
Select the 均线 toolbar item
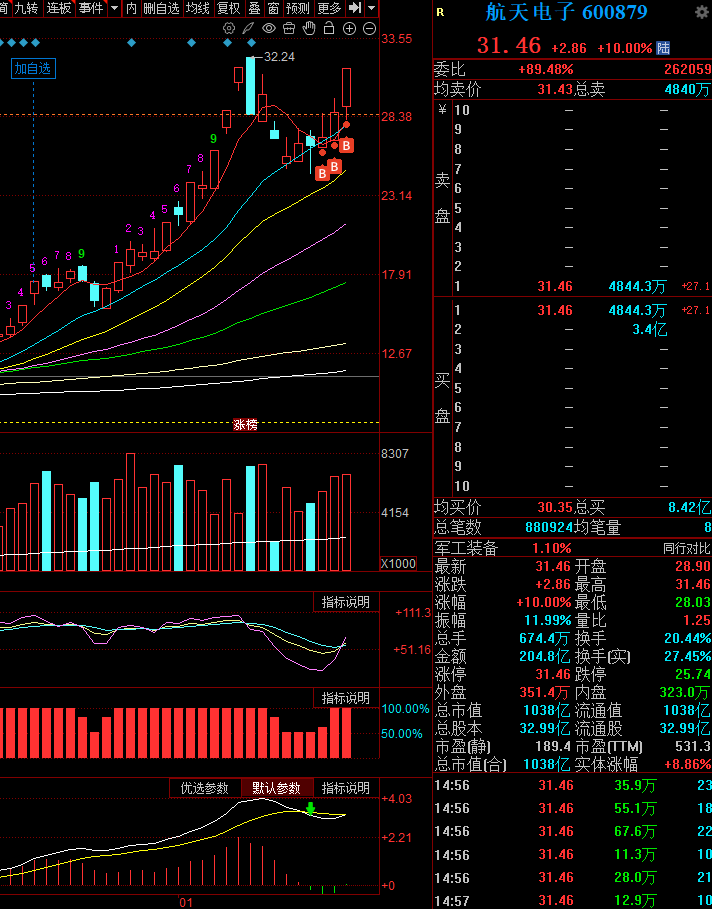pos(198,8)
